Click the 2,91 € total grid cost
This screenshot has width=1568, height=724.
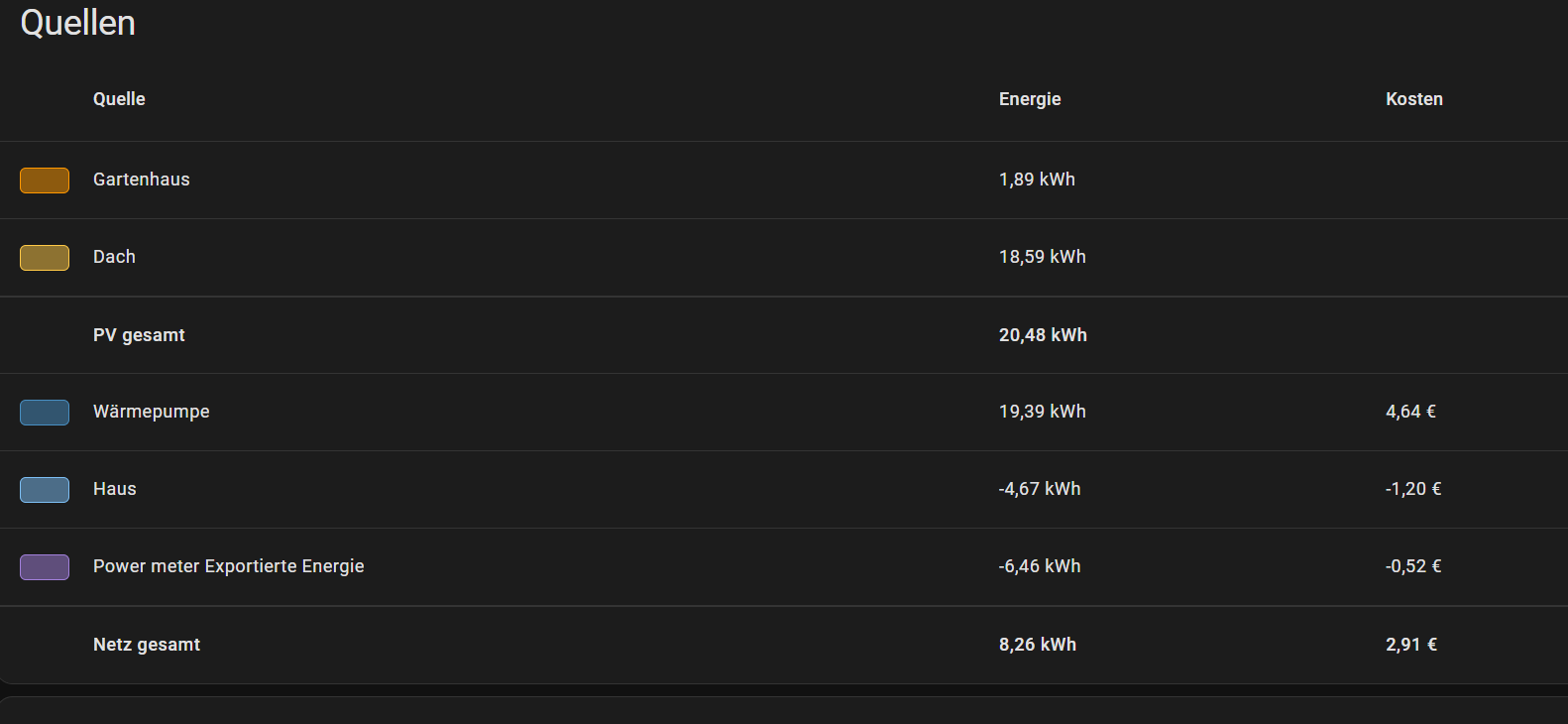1411,645
